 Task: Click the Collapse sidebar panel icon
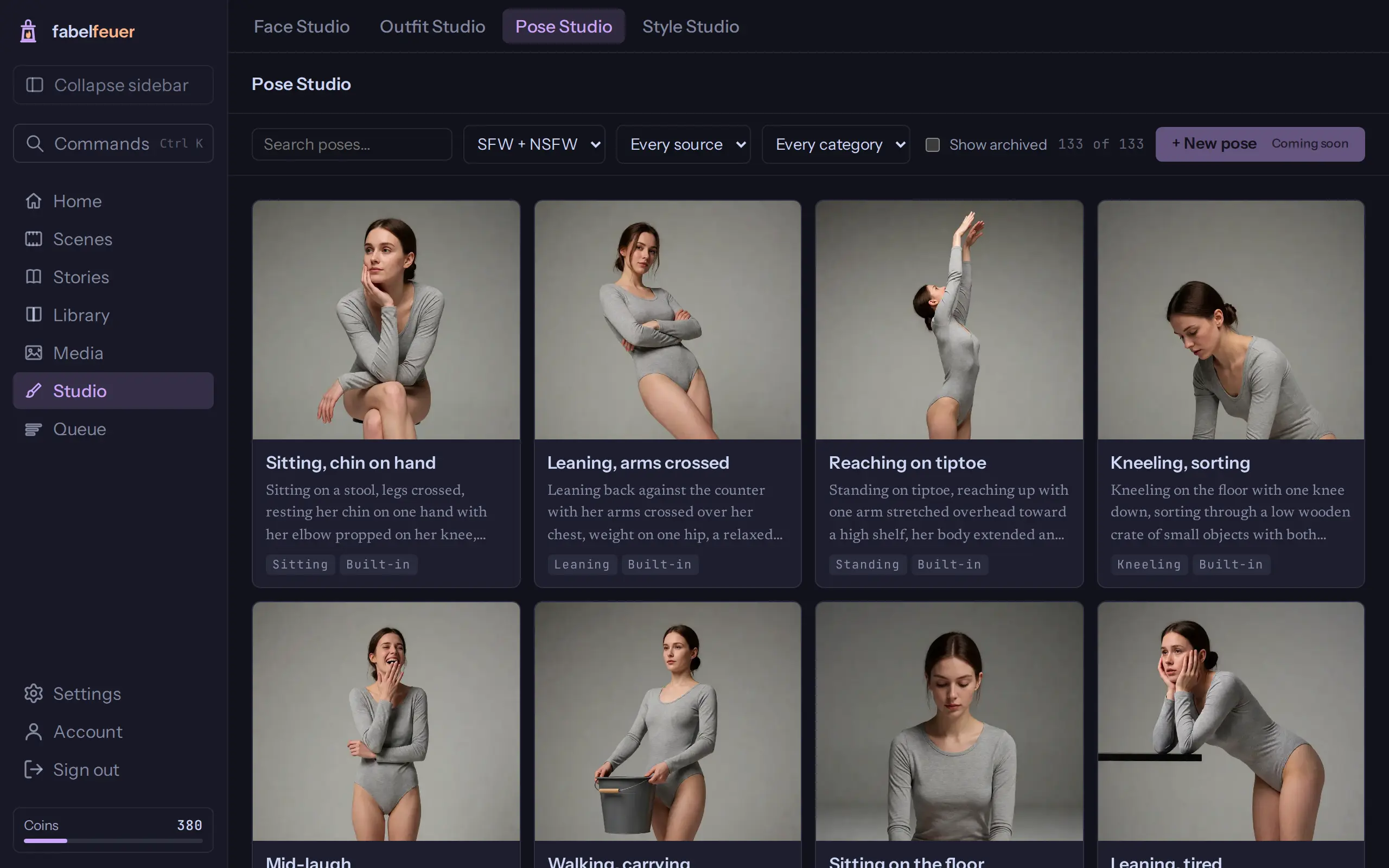tap(34, 85)
